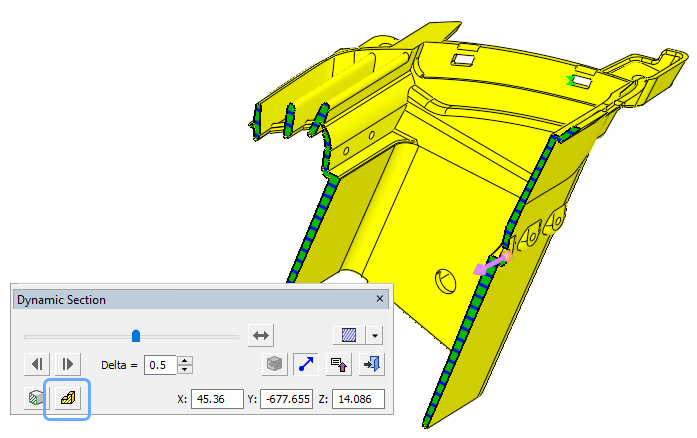Click the highlighted yellow stepped section icon
Viewport: 697px width, 438px height.
pyautogui.click(x=68, y=398)
